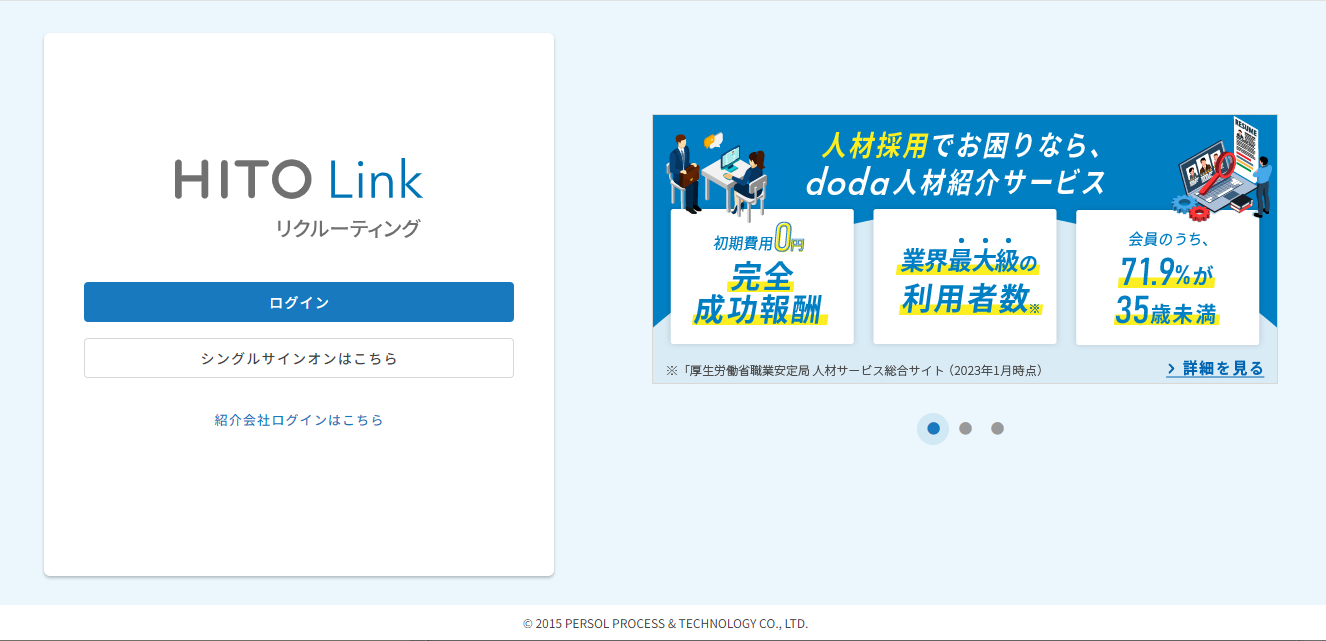Switch to the second carousel slide dot
This screenshot has height=641, width=1326.
(x=965, y=428)
